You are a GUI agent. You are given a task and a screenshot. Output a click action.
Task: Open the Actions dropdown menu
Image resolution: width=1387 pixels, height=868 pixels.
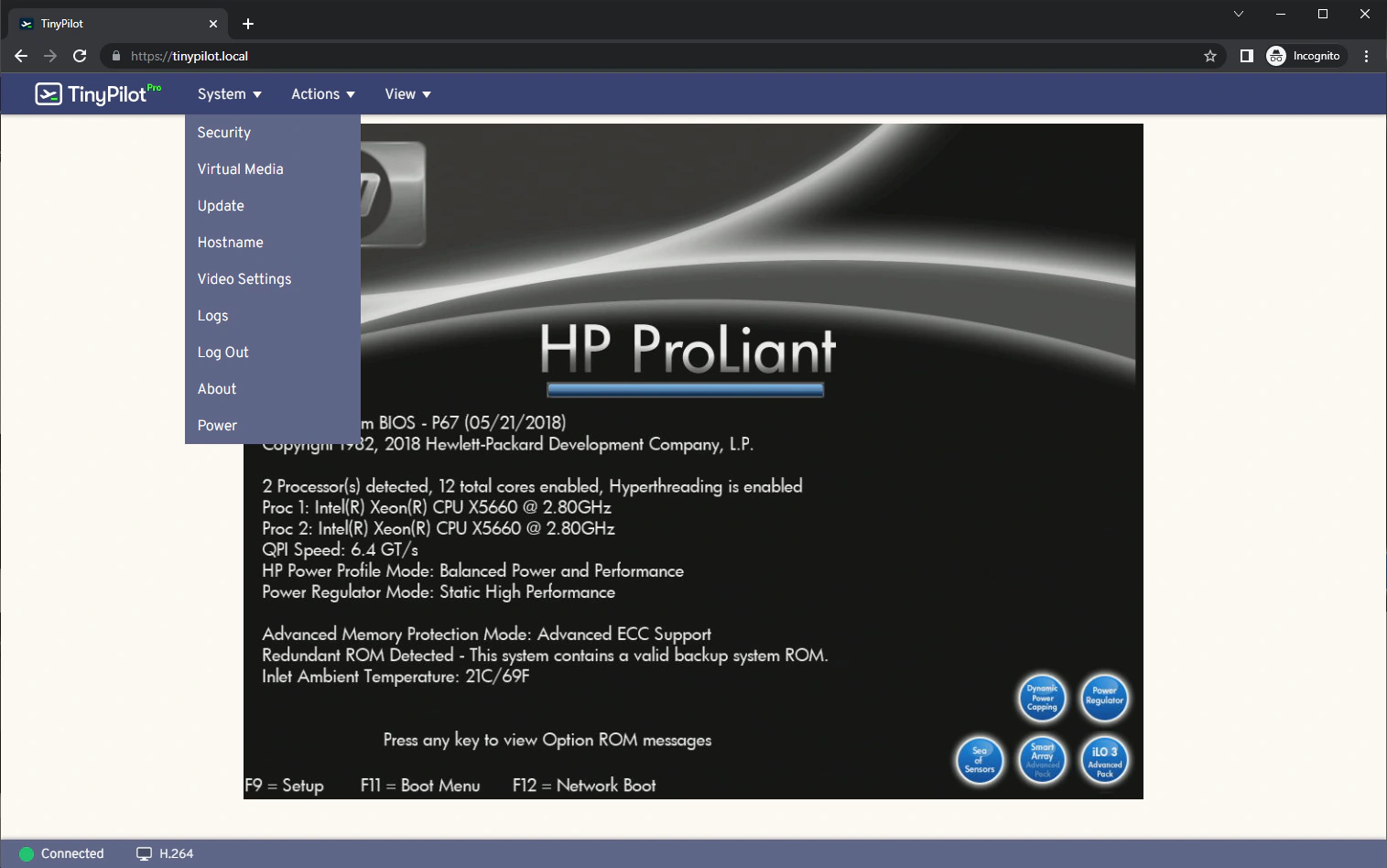tap(323, 94)
